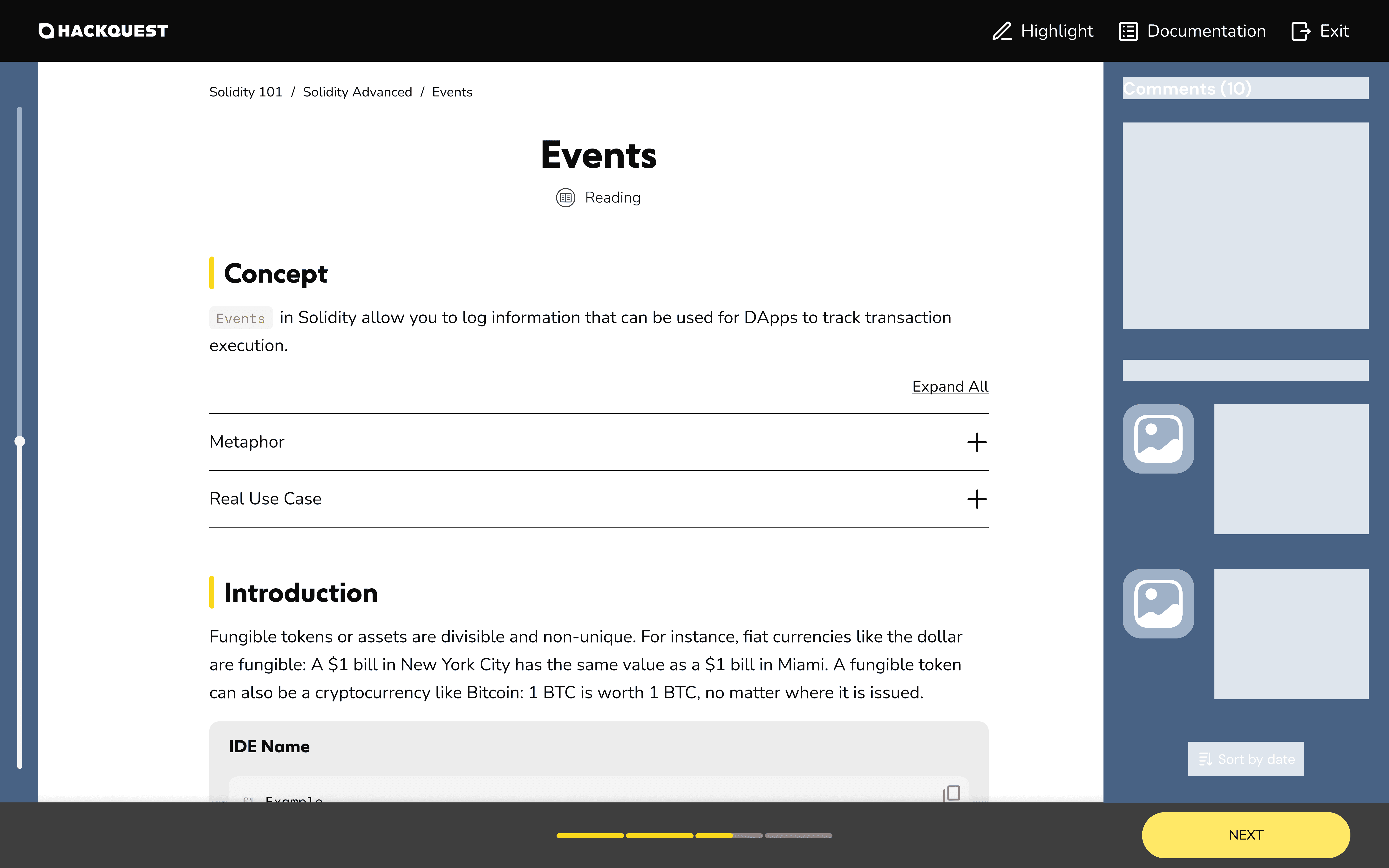
Task: Click the Documentation list icon
Action: point(1128,31)
